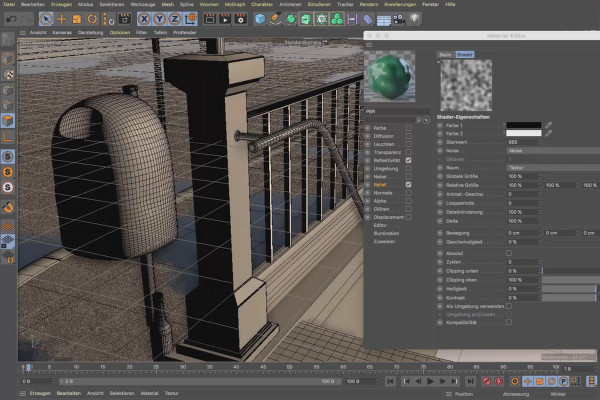Activate the Move tool cross icon

(61, 19)
